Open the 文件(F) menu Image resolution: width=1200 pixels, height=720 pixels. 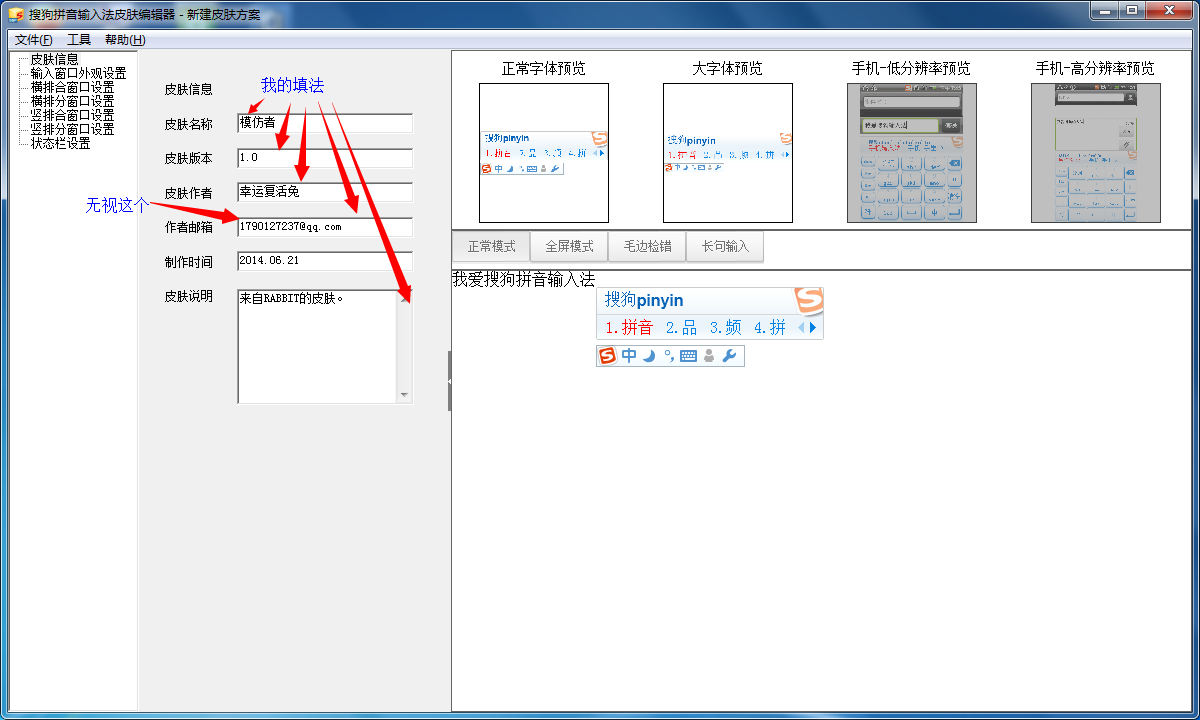pos(34,40)
